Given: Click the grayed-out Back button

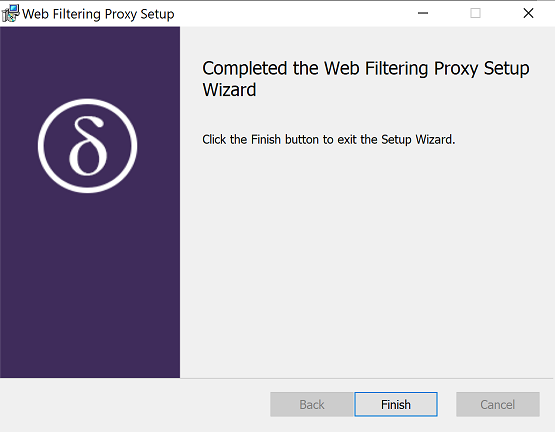Looking at the screenshot, I should click(x=312, y=404).
